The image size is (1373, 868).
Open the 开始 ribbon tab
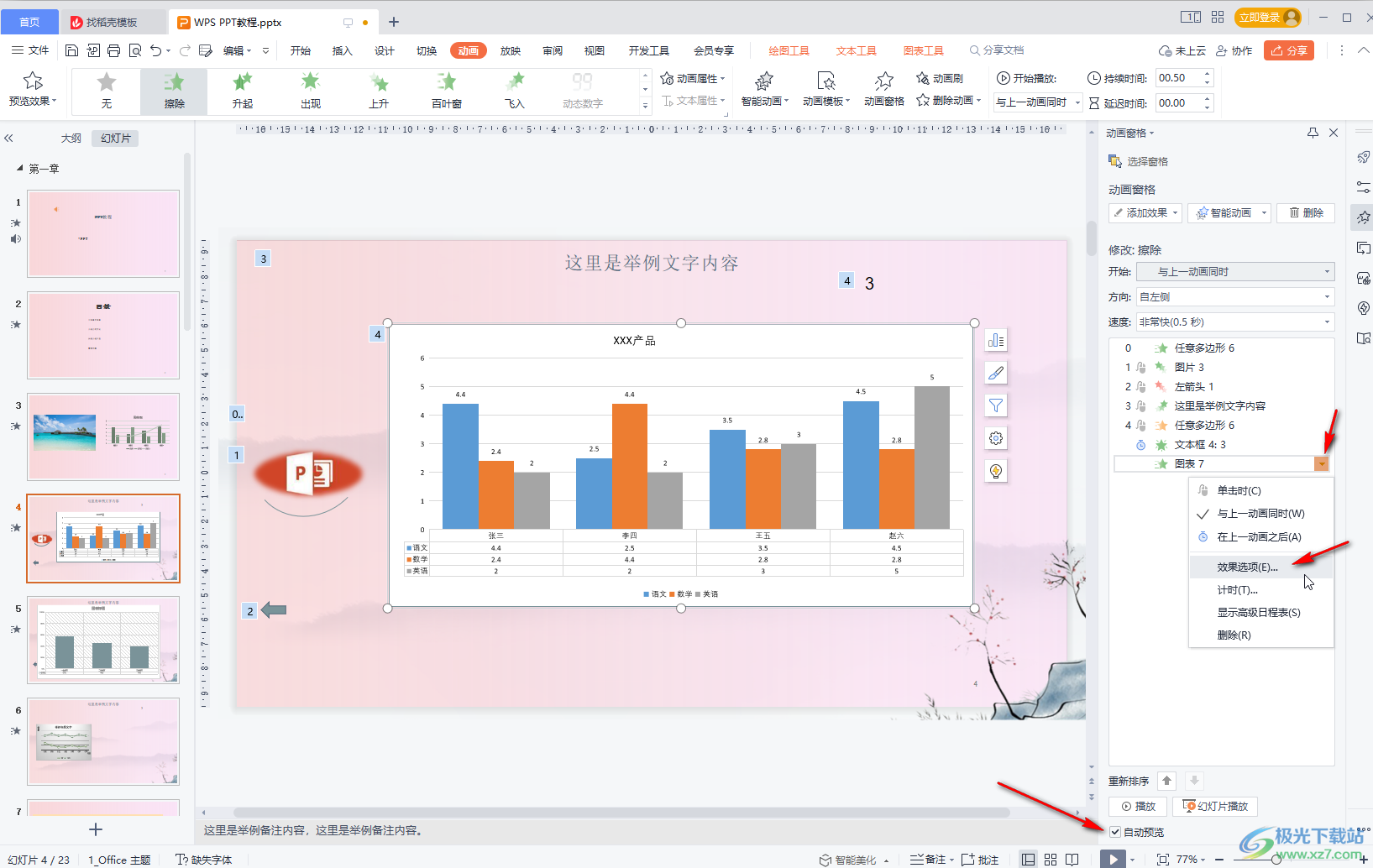(x=301, y=50)
